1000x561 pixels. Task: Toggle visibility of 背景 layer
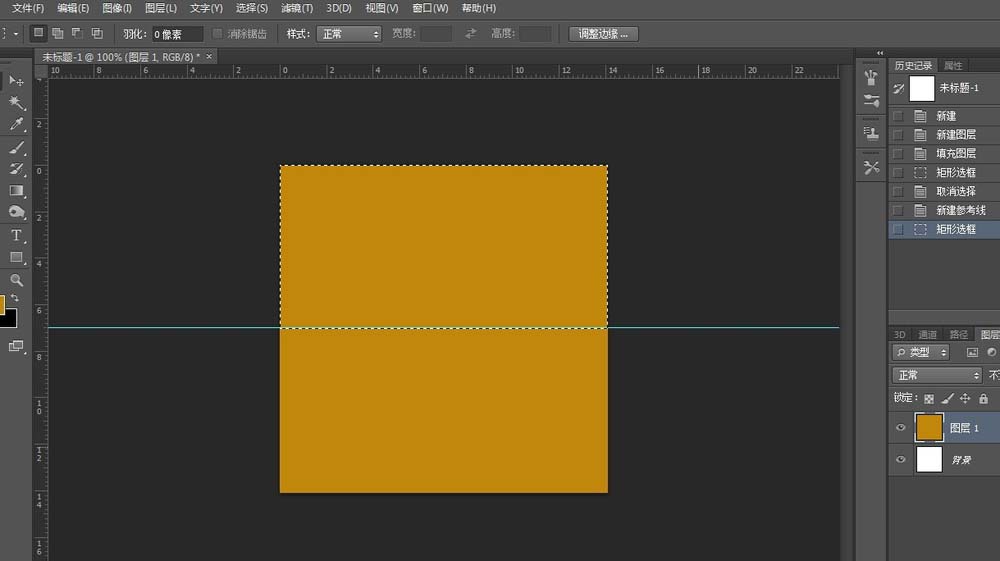[901, 460]
